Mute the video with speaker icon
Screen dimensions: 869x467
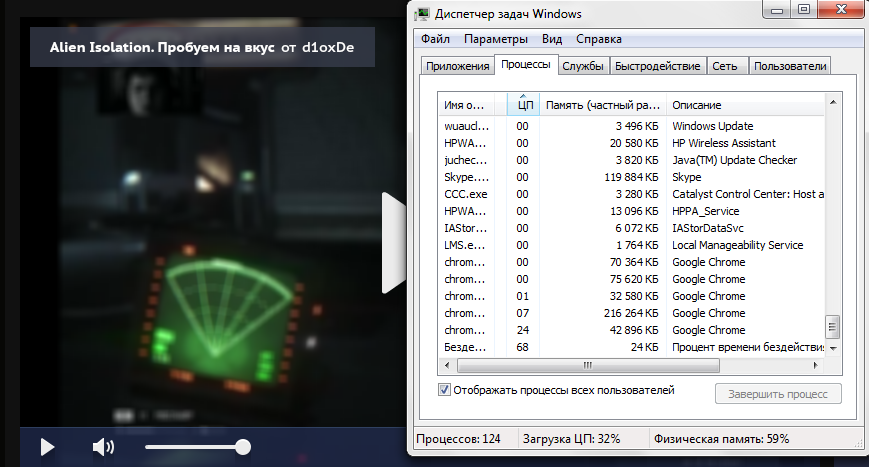(x=103, y=447)
